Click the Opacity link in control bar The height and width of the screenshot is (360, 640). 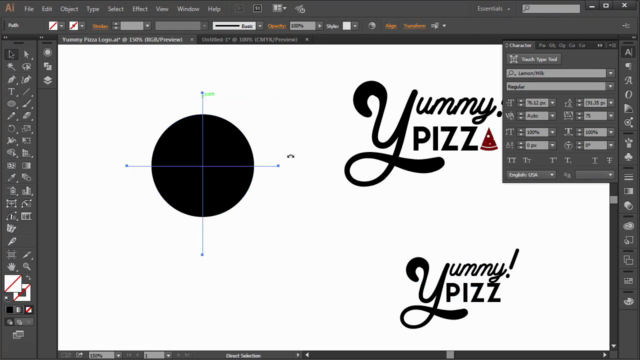coord(277,26)
